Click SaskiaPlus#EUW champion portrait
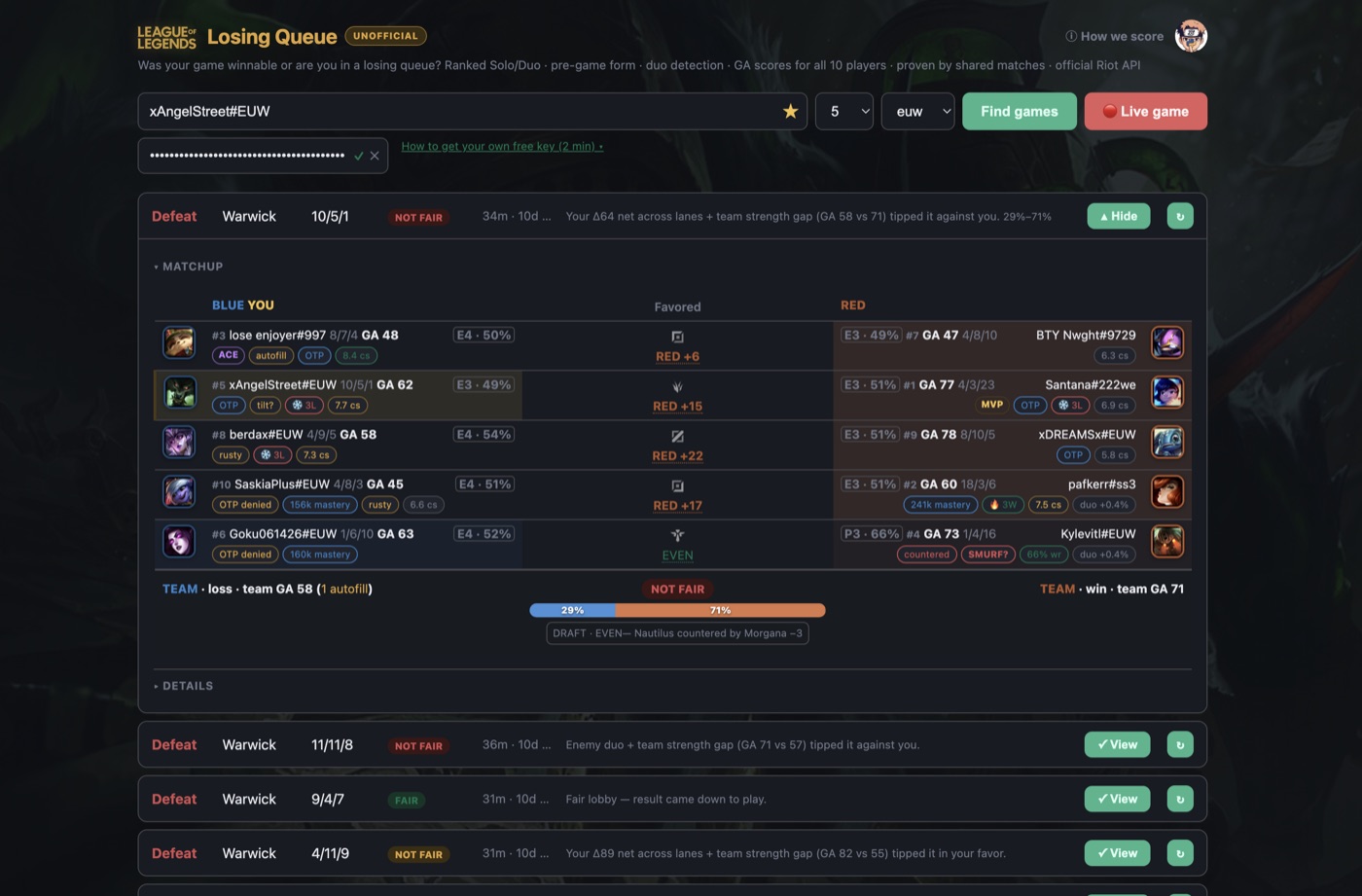The width and height of the screenshot is (1362, 896). pyautogui.click(x=179, y=491)
